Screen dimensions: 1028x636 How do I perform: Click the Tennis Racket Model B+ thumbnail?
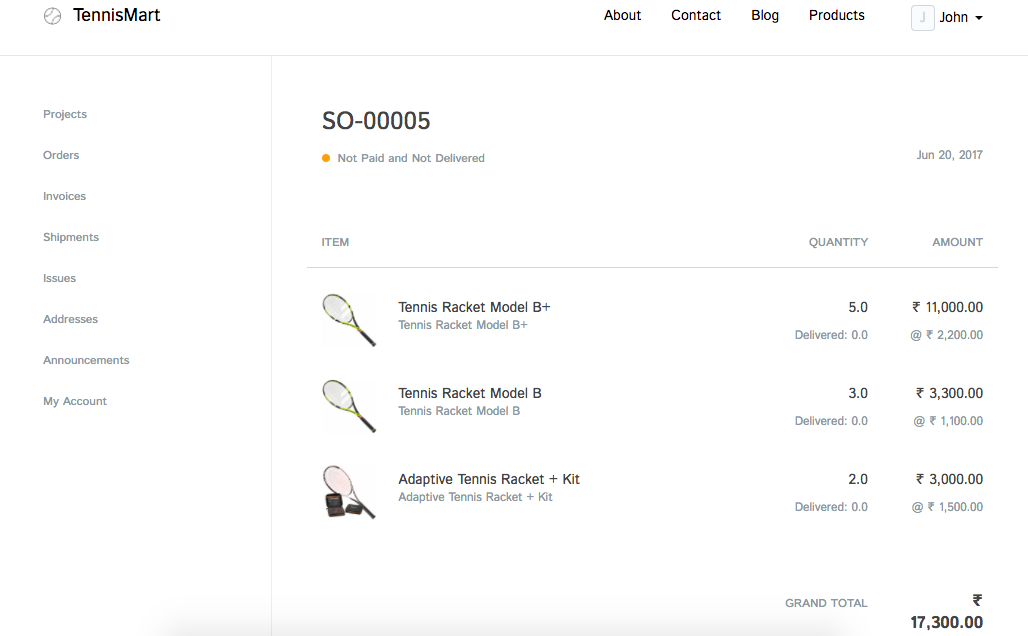coord(349,319)
